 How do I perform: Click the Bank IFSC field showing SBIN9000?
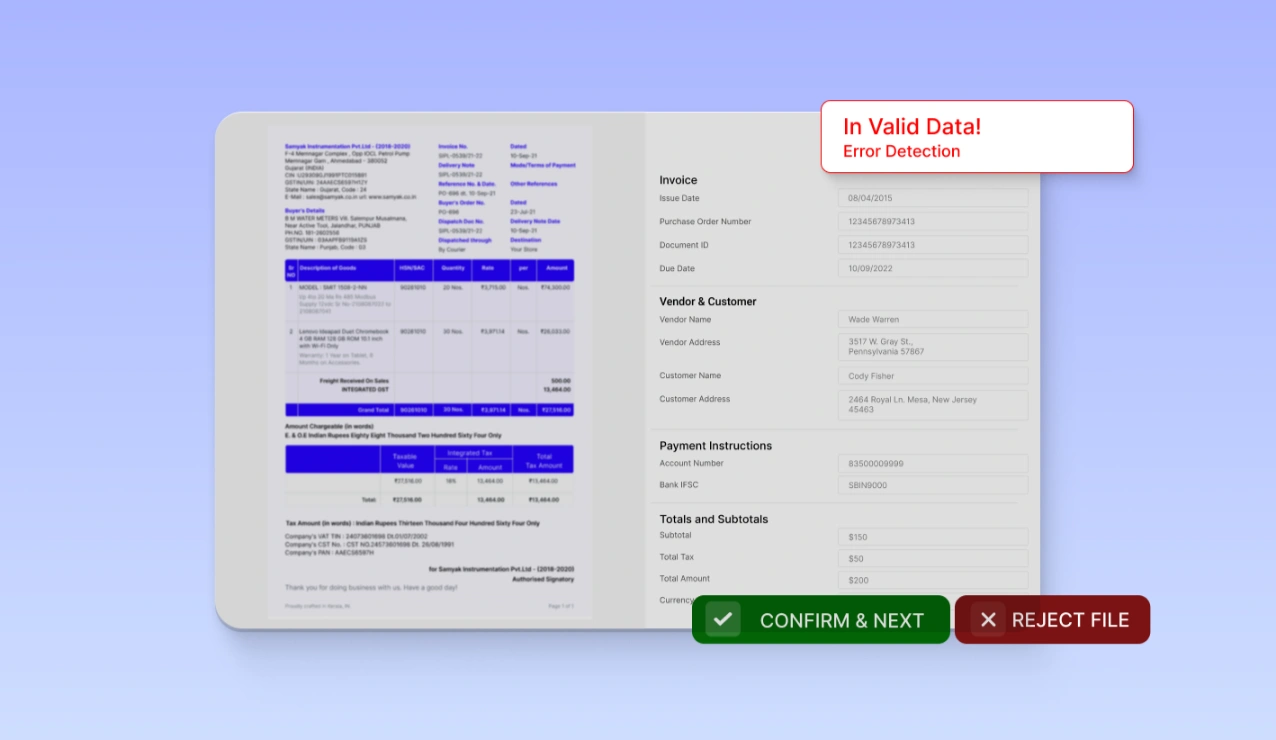click(x=932, y=484)
